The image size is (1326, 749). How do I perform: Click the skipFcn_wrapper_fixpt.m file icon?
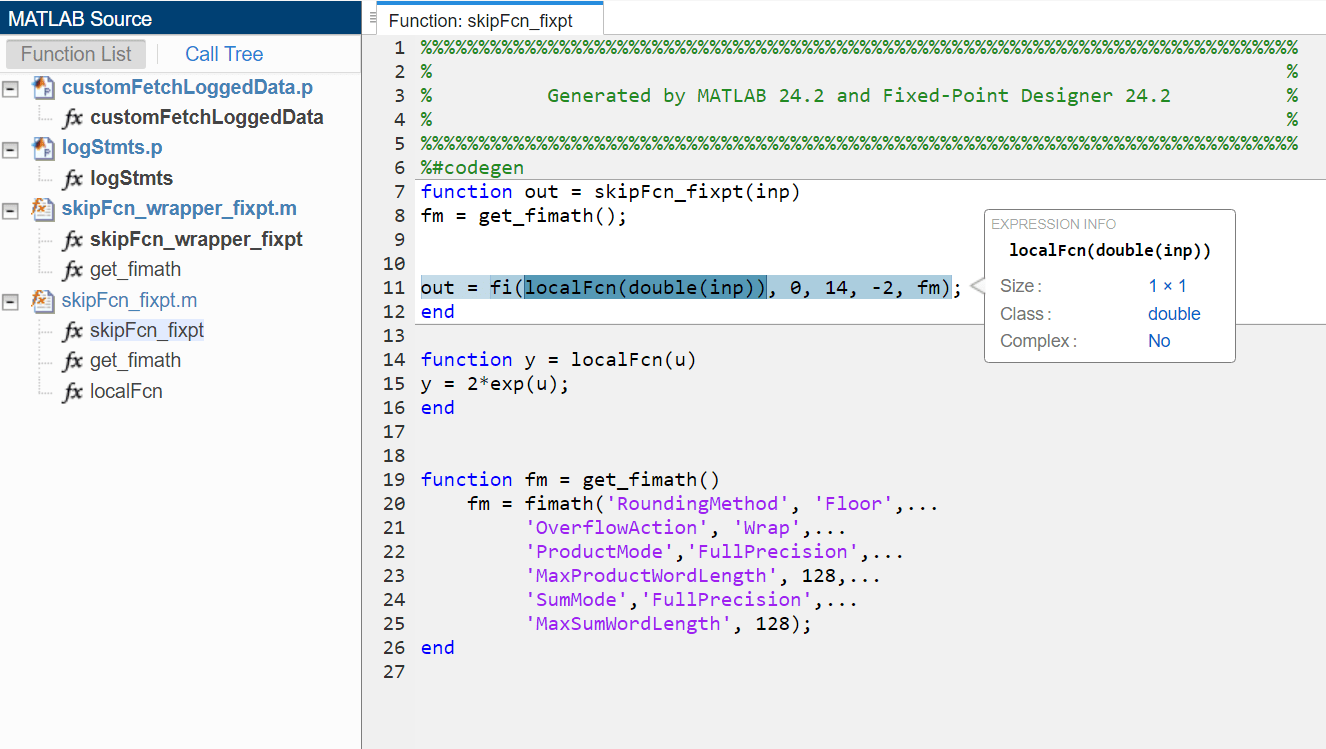click(43, 209)
